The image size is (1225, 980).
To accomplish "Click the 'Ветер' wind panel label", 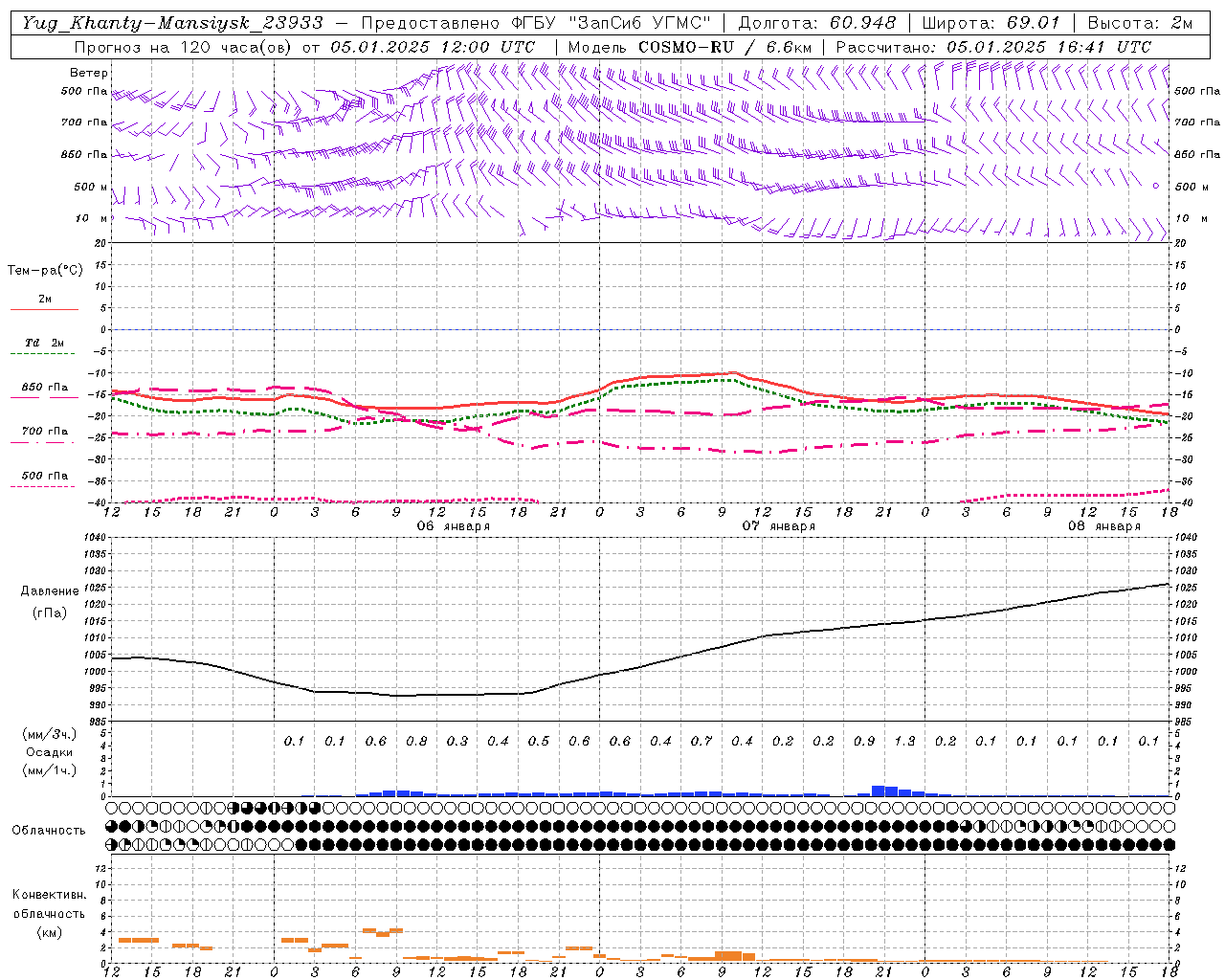I will (x=89, y=73).
